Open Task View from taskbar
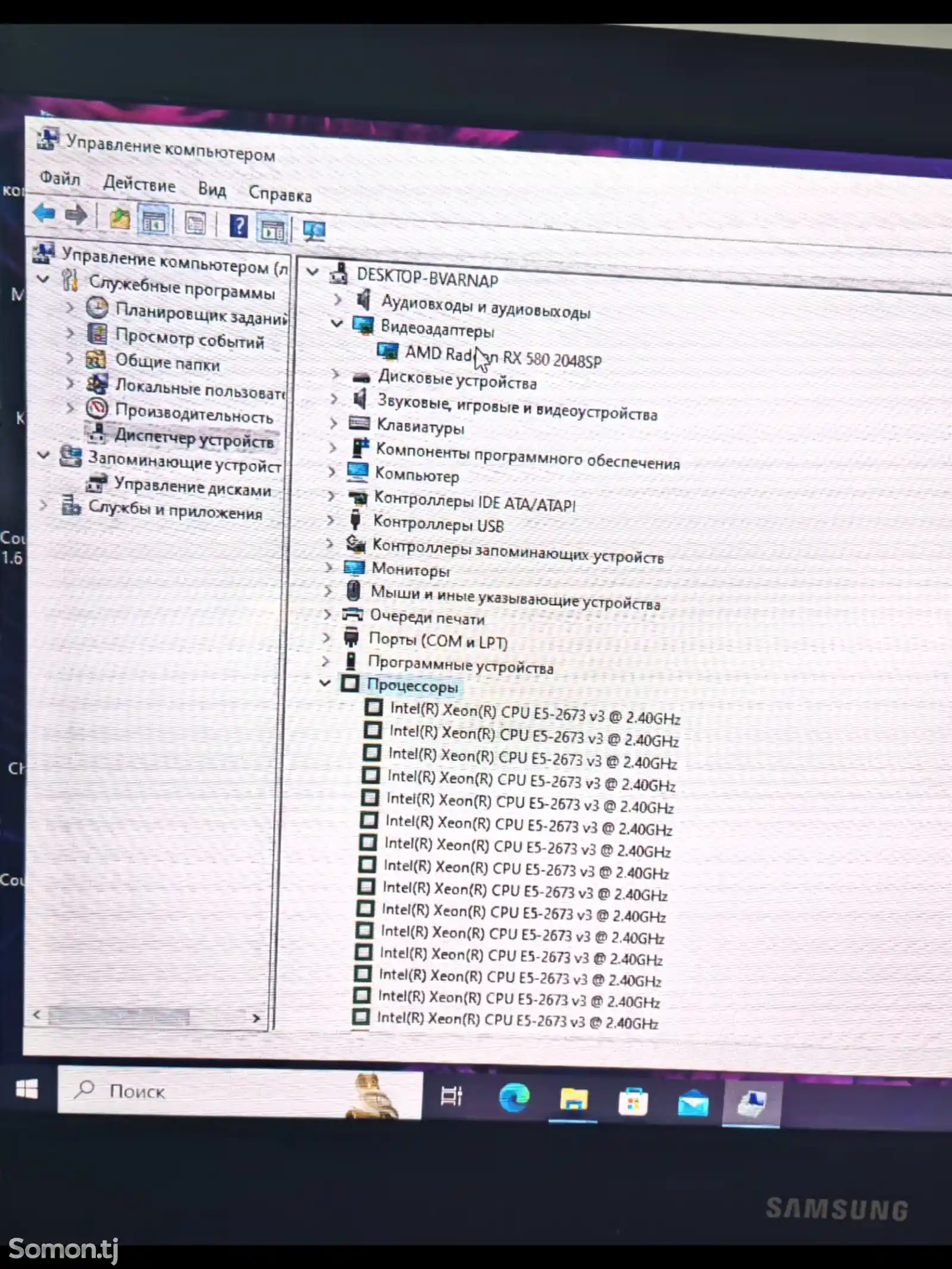This screenshot has height=1269, width=952. pyautogui.click(x=452, y=1096)
